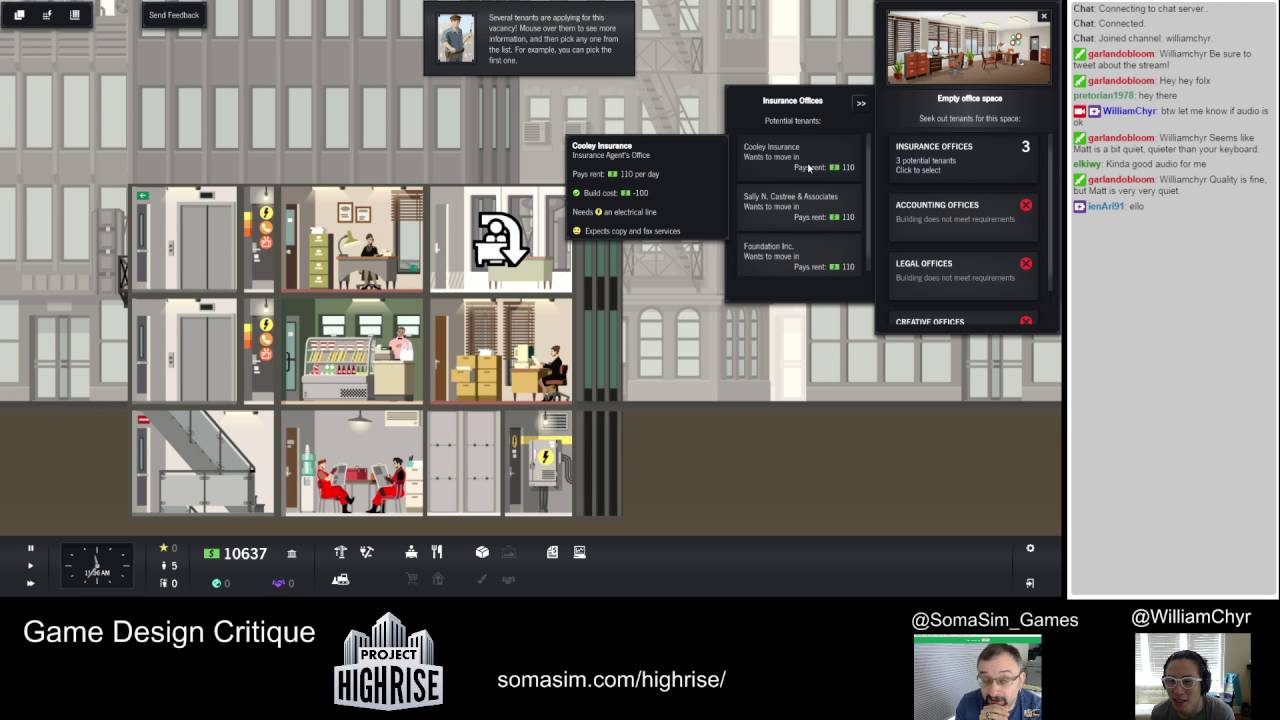Click the tutorial advisor portrait
Viewport: 1280px width, 720px height.
[x=456, y=38]
